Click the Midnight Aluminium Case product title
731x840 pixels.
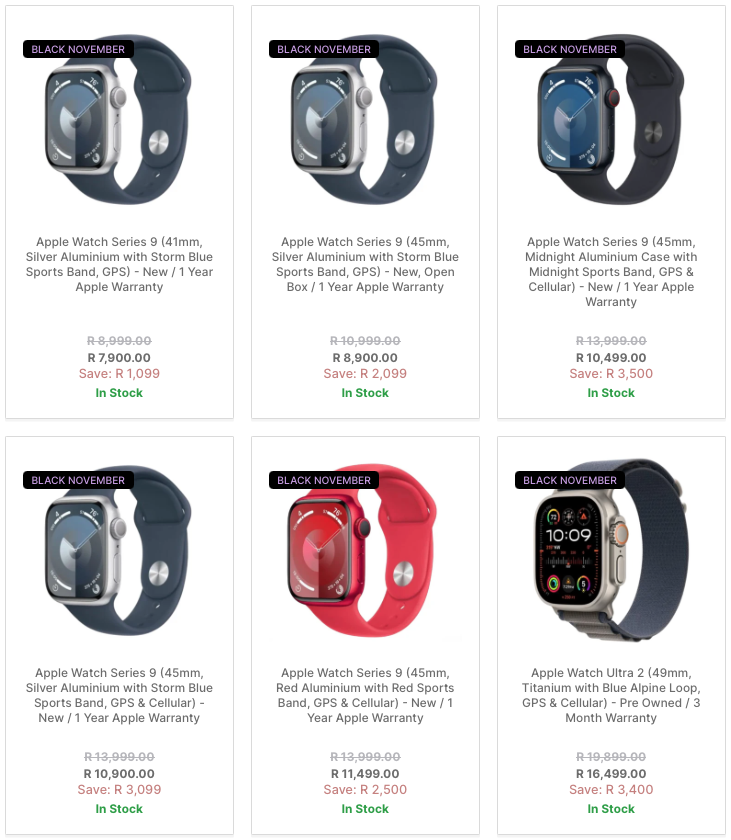click(x=611, y=272)
